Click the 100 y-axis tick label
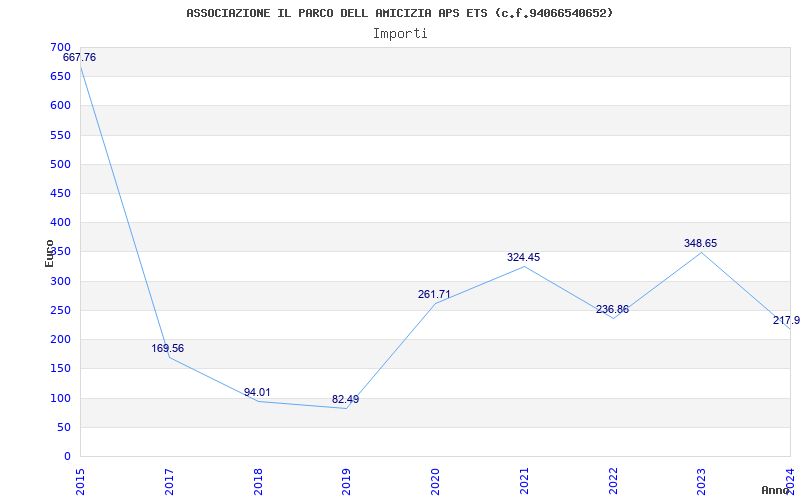800x500 pixels. click(60, 398)
